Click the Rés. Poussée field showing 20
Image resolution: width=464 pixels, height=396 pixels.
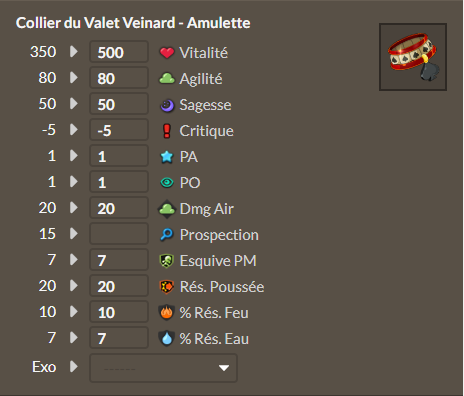pos(119,286)
